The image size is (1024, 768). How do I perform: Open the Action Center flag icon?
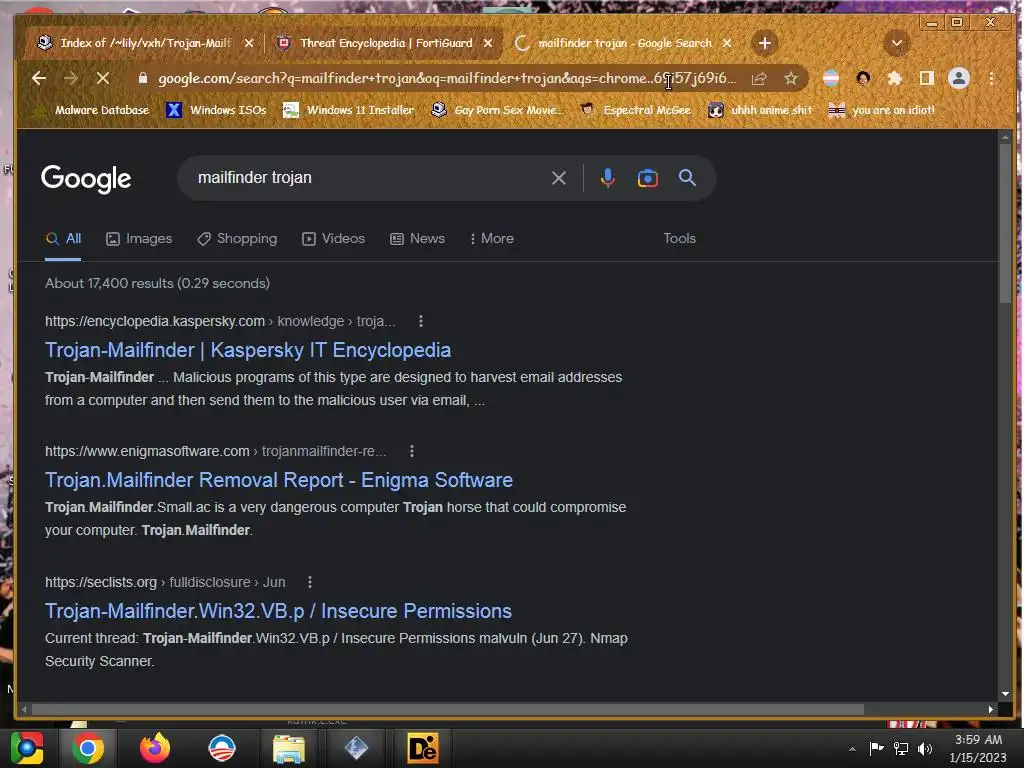coord(876,748)
